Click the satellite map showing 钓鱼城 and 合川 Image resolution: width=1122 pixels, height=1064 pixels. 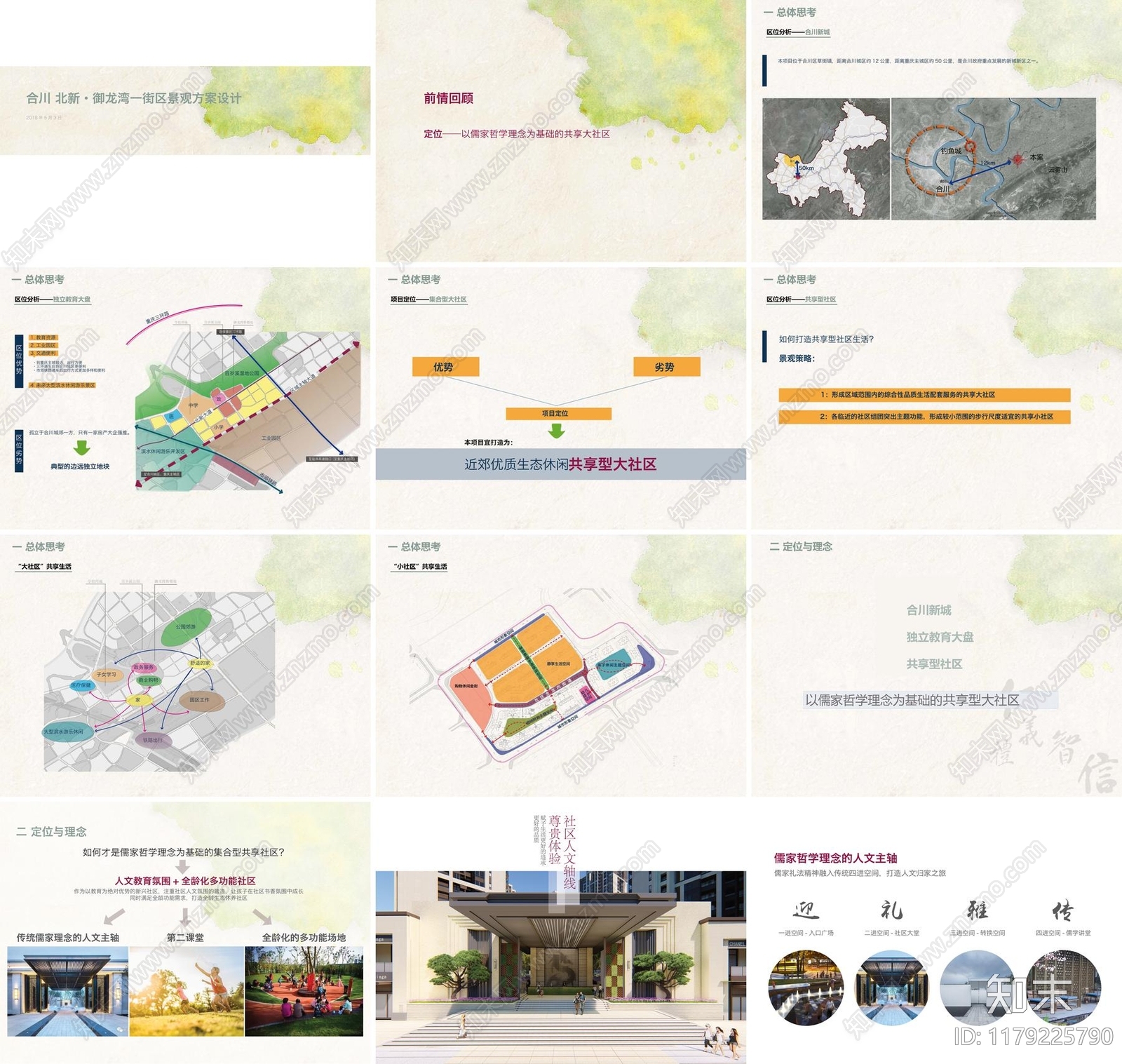[x=994, y=159]
